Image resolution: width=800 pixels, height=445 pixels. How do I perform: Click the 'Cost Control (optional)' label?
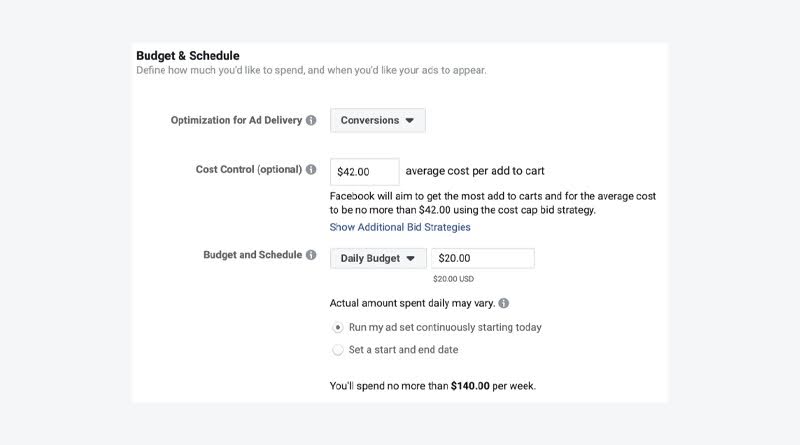pos(248,169)
